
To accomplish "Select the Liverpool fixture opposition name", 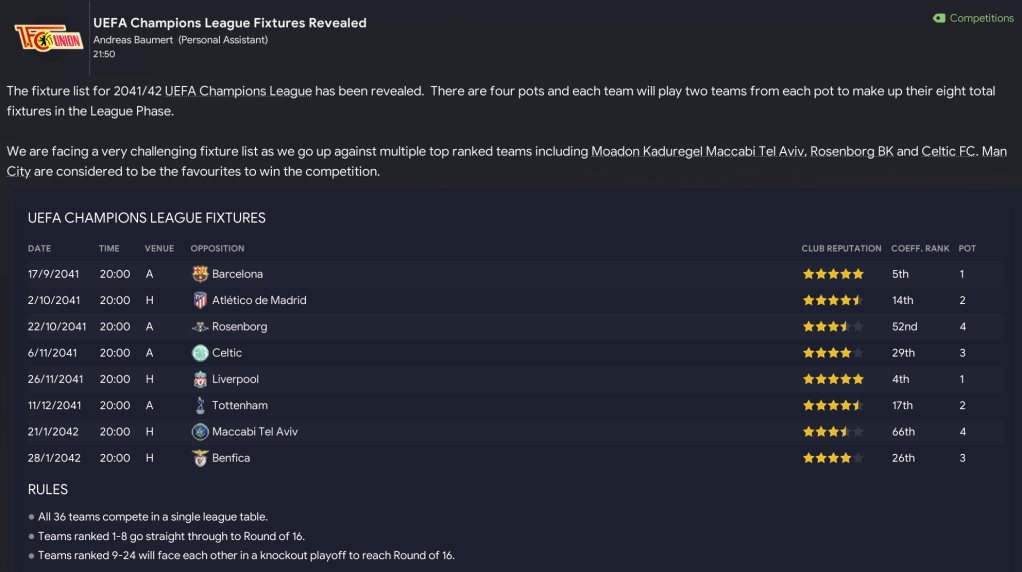I will coord(235,379).
